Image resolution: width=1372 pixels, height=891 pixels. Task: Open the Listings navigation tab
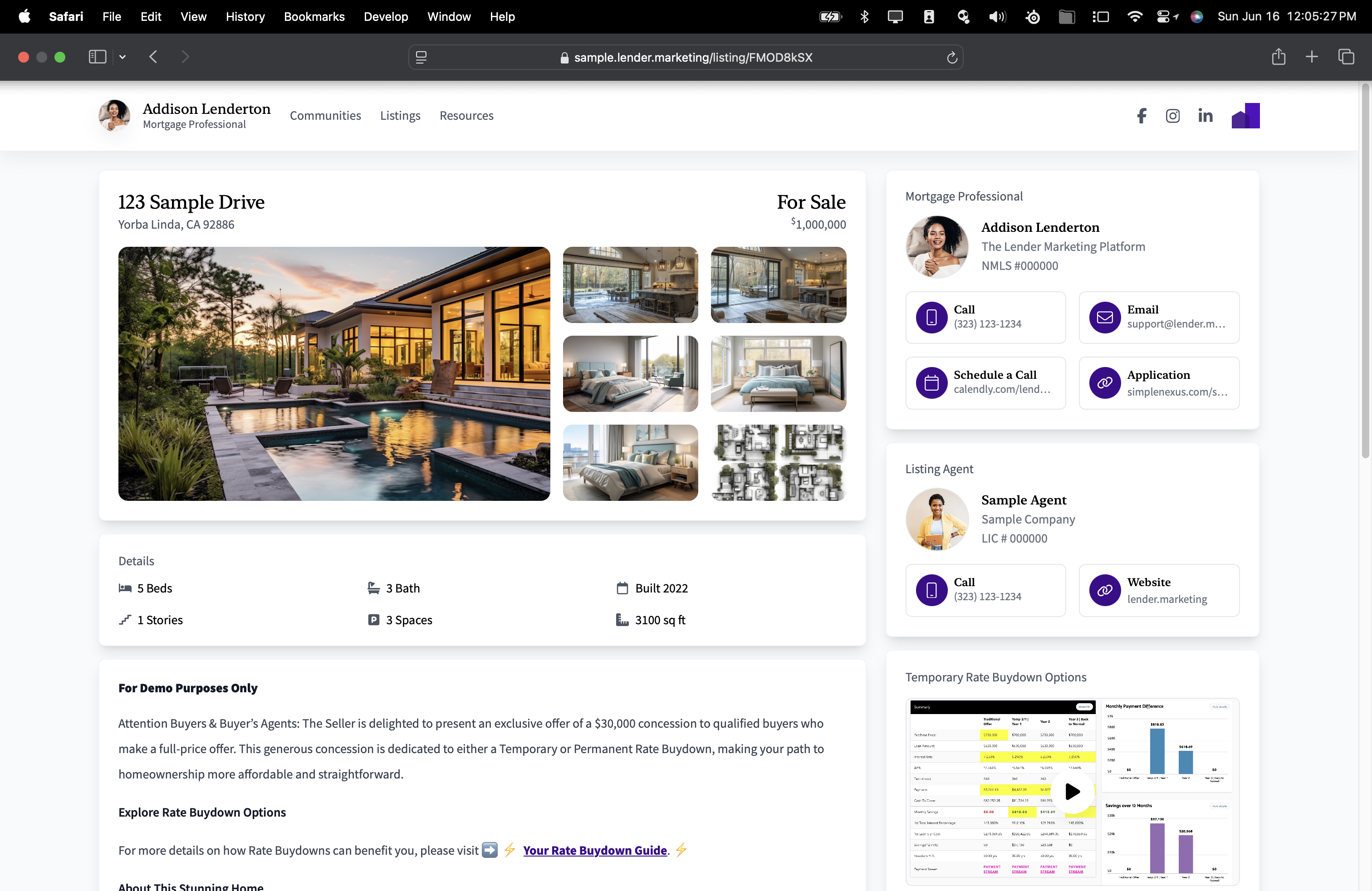400,116
